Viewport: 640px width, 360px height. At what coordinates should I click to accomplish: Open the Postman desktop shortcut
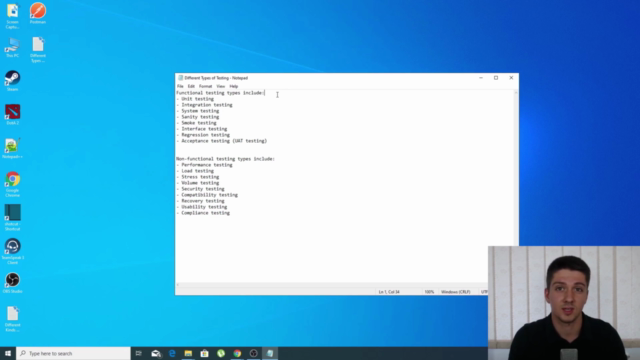tap(38, 13)
